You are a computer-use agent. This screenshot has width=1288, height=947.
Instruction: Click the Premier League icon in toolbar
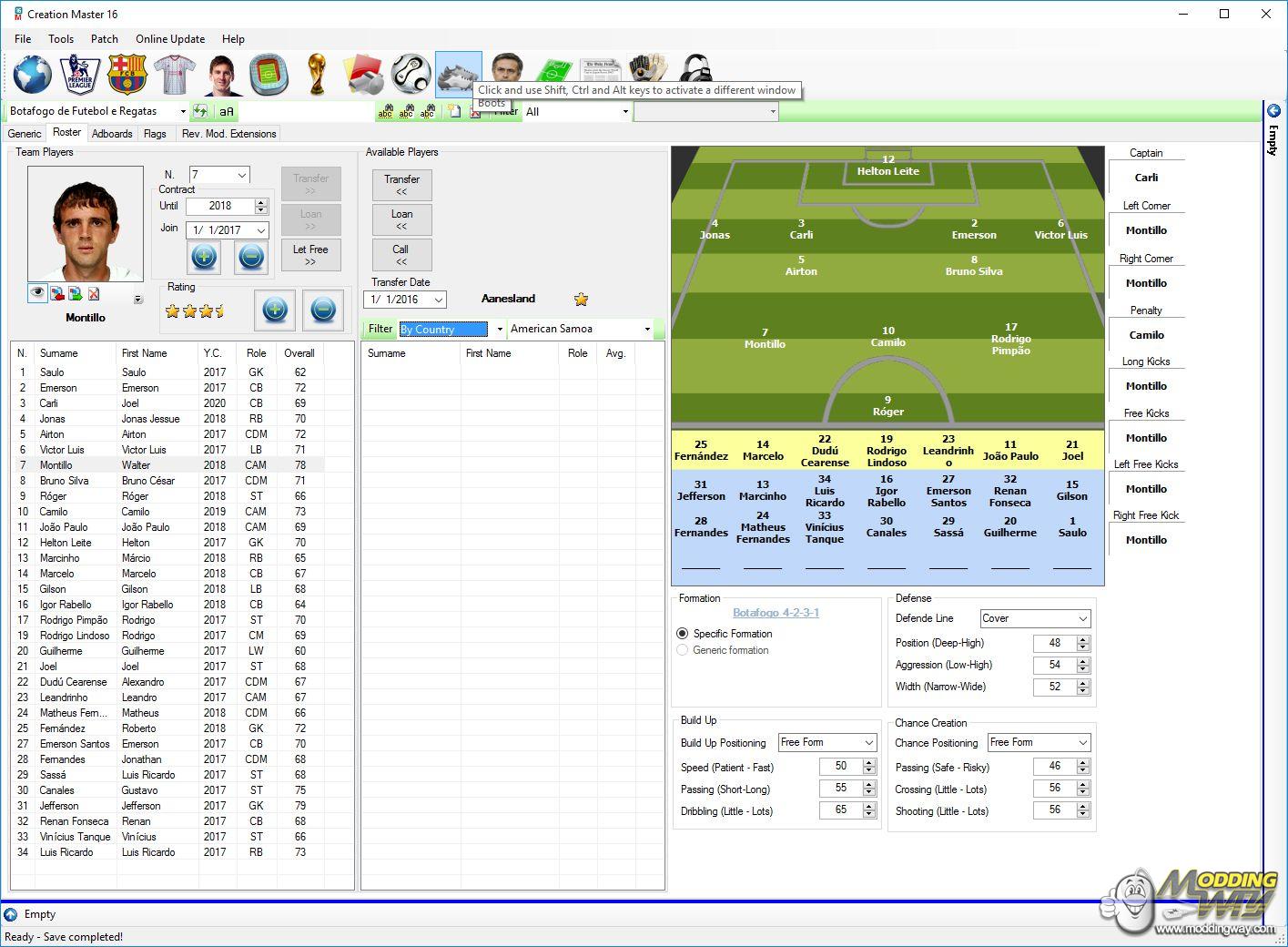point(79,75)
